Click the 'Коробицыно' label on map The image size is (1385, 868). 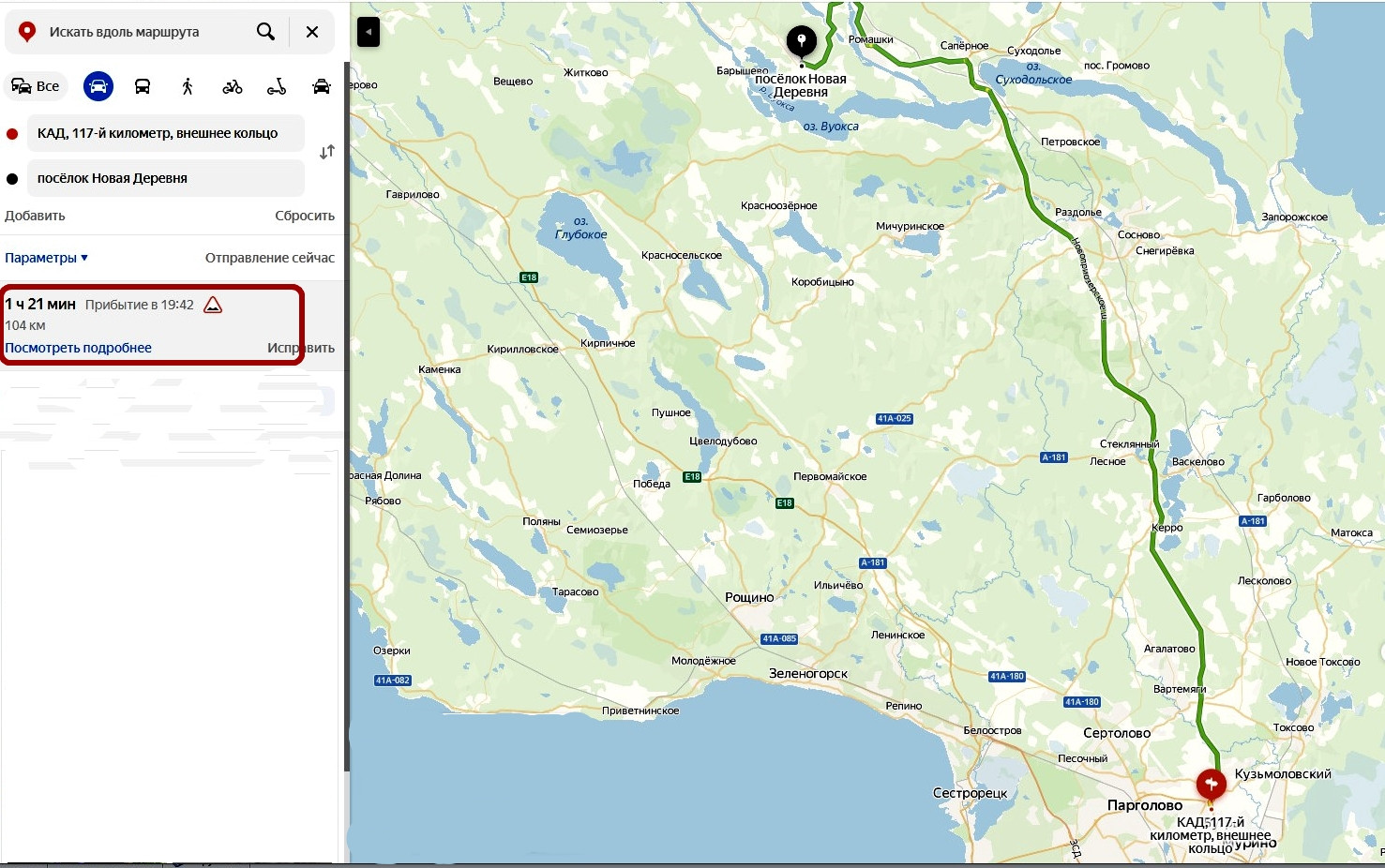822,281
